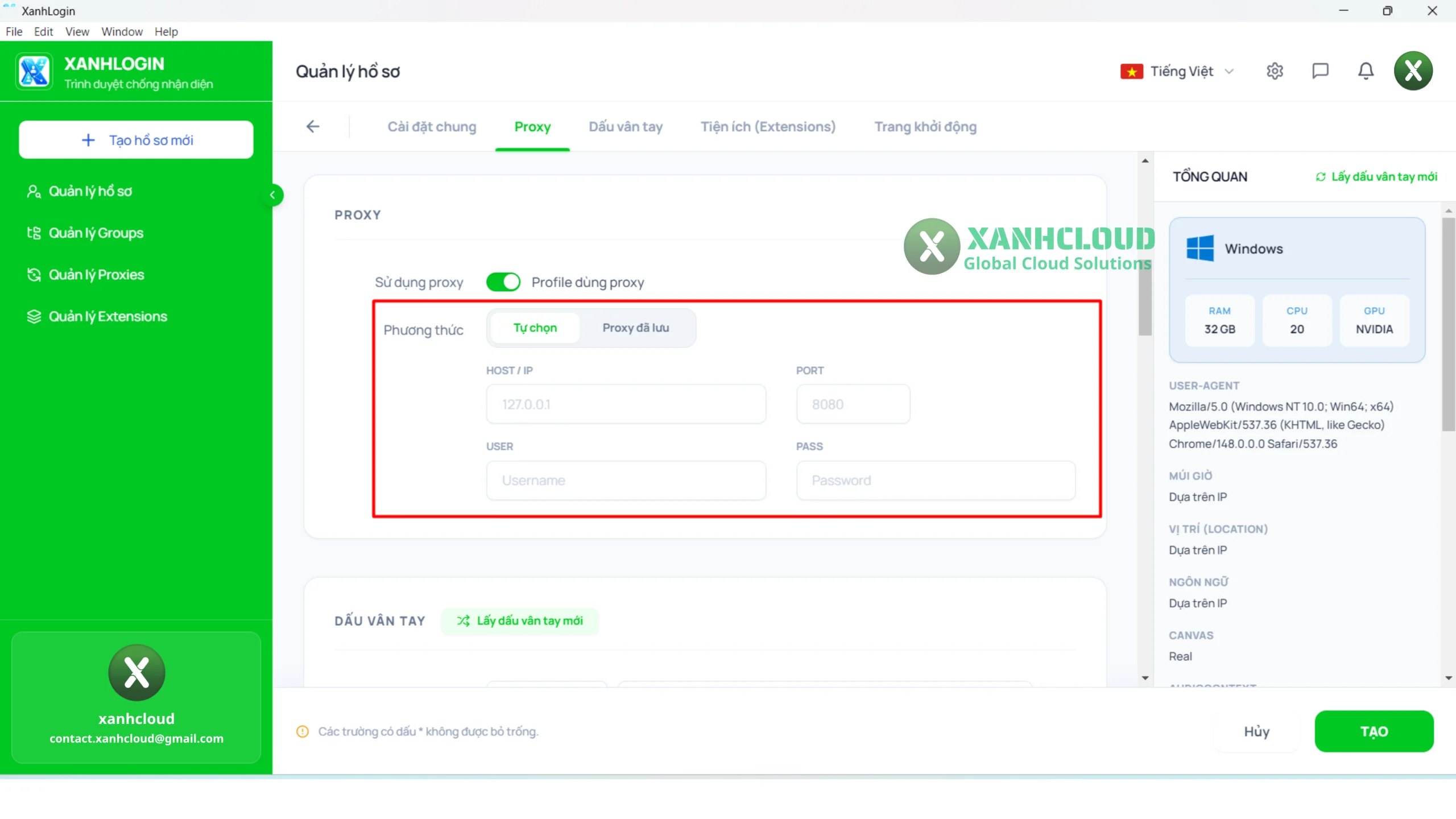Click the Windows logo in the overview card
The image size is (1456, 819).
click(x=1200, y=249)
